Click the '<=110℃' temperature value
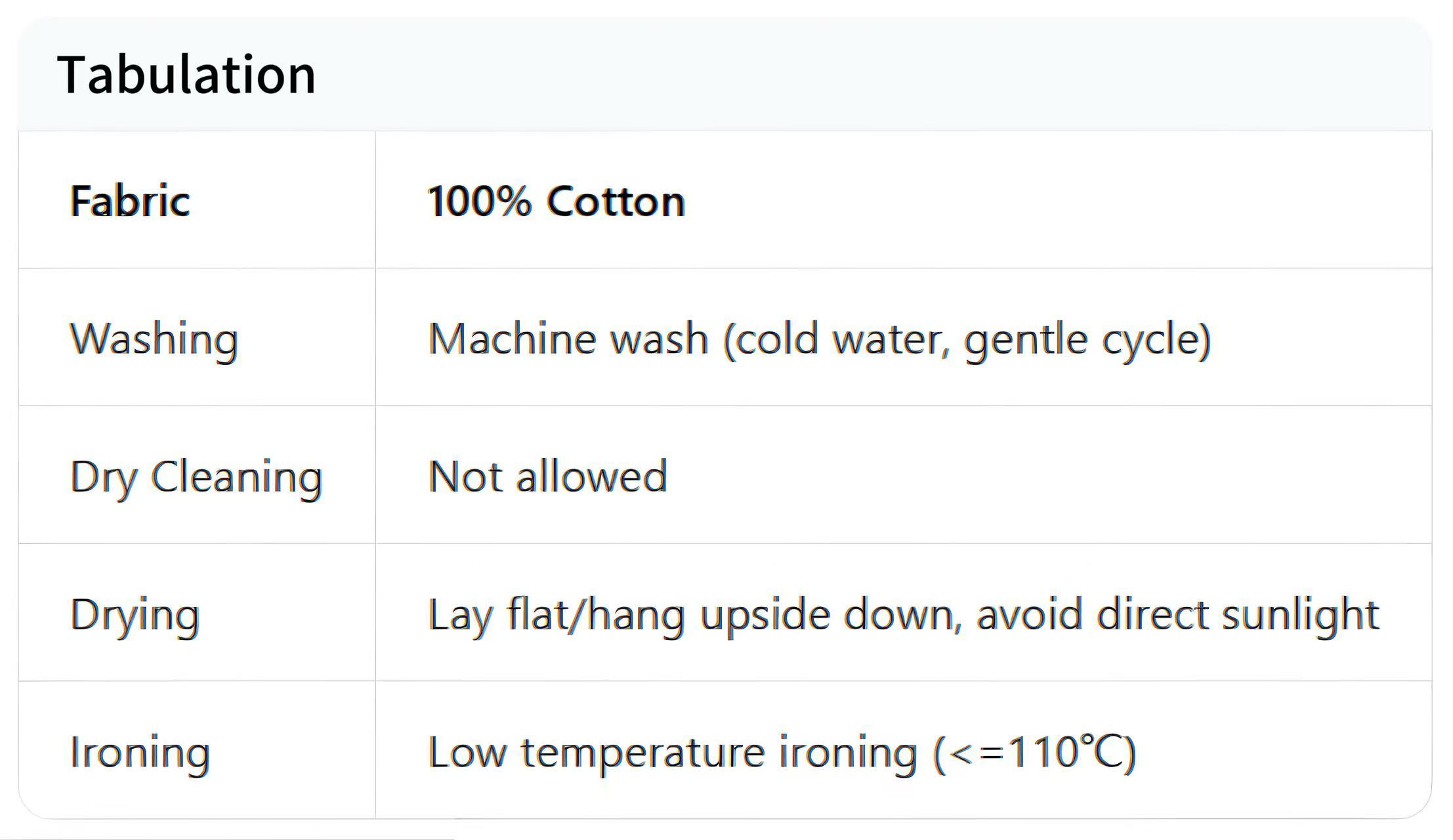 pos(1036,752)
